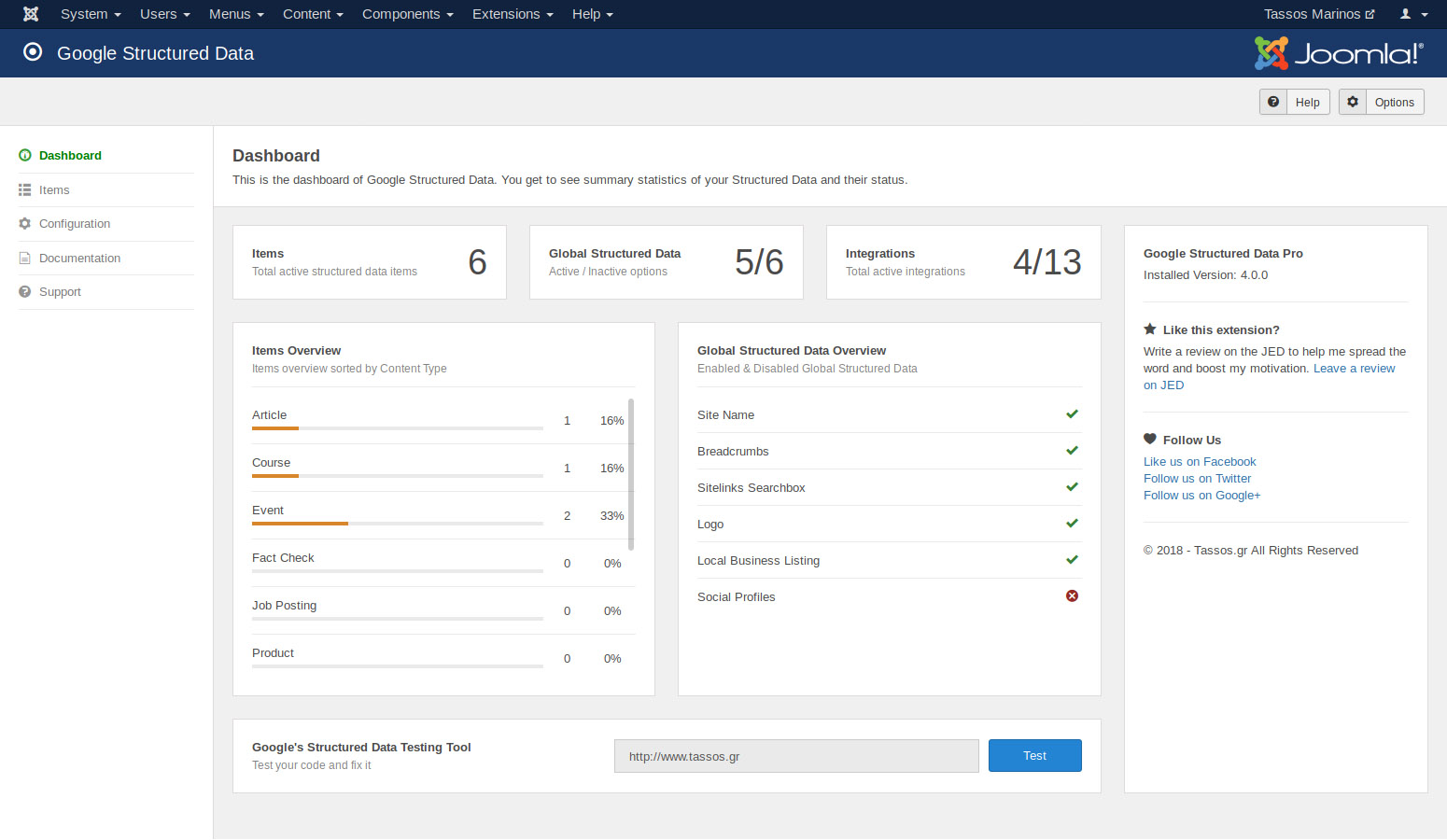Go to Dashboard in sidebar
1447x840 pixels.
point(70,156)
